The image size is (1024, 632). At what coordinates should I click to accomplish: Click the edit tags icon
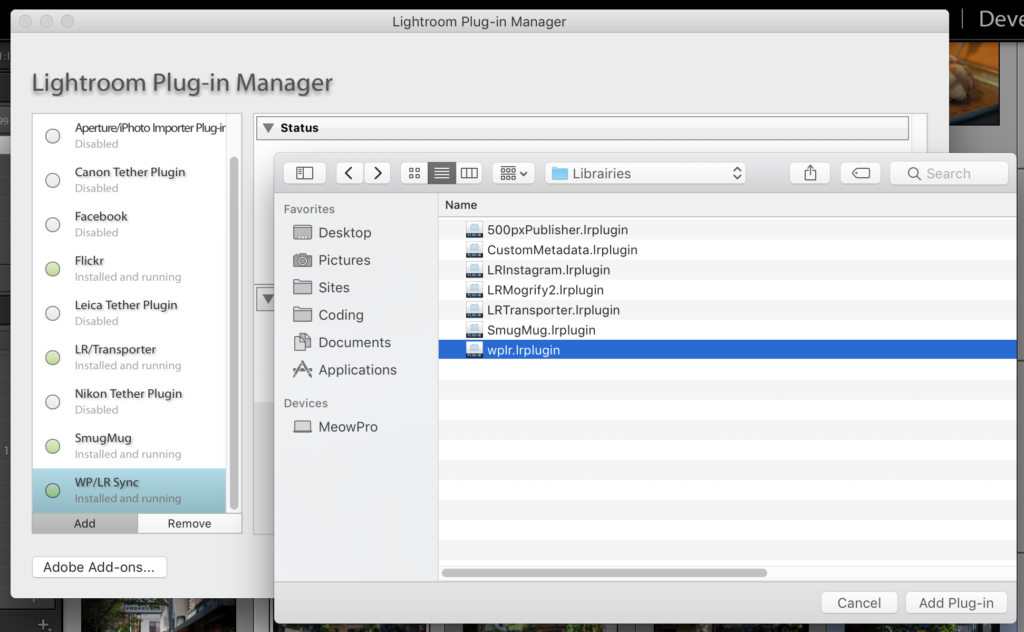pos(861,173)
